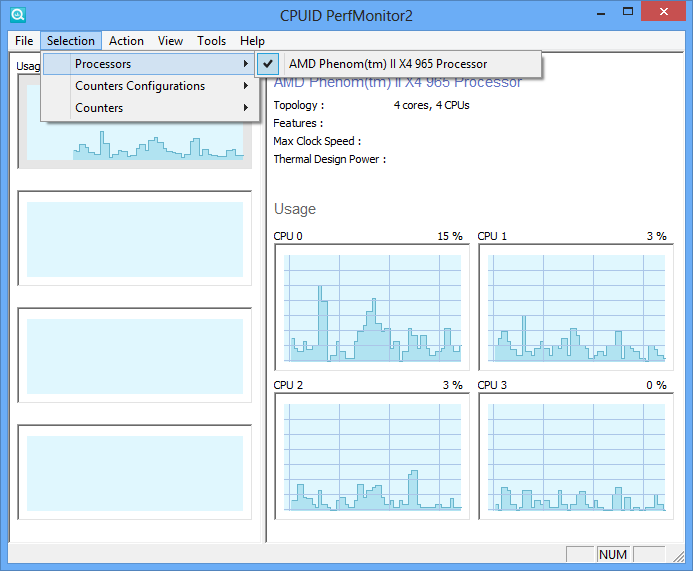
Task: Choose AMD Phenom(tm) II X4 965 Processor item
Action: click(398, 64)
